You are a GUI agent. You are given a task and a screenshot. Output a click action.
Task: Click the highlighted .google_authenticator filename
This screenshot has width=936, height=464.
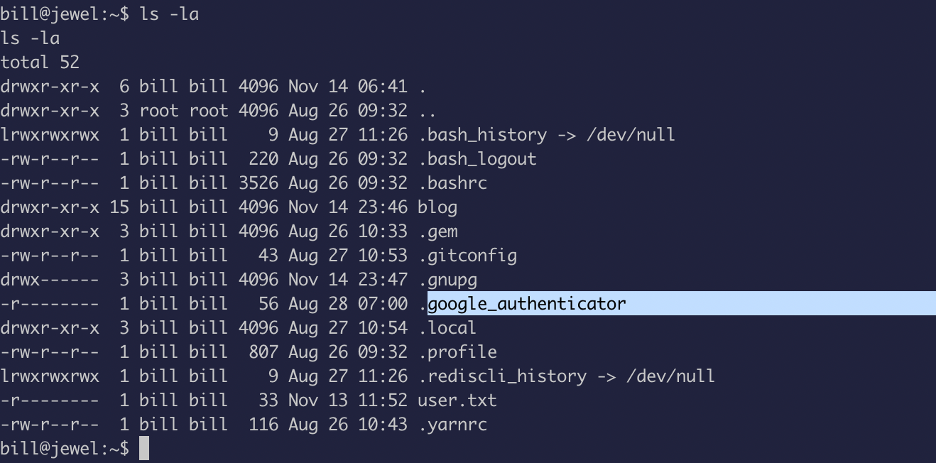[523, 304]
